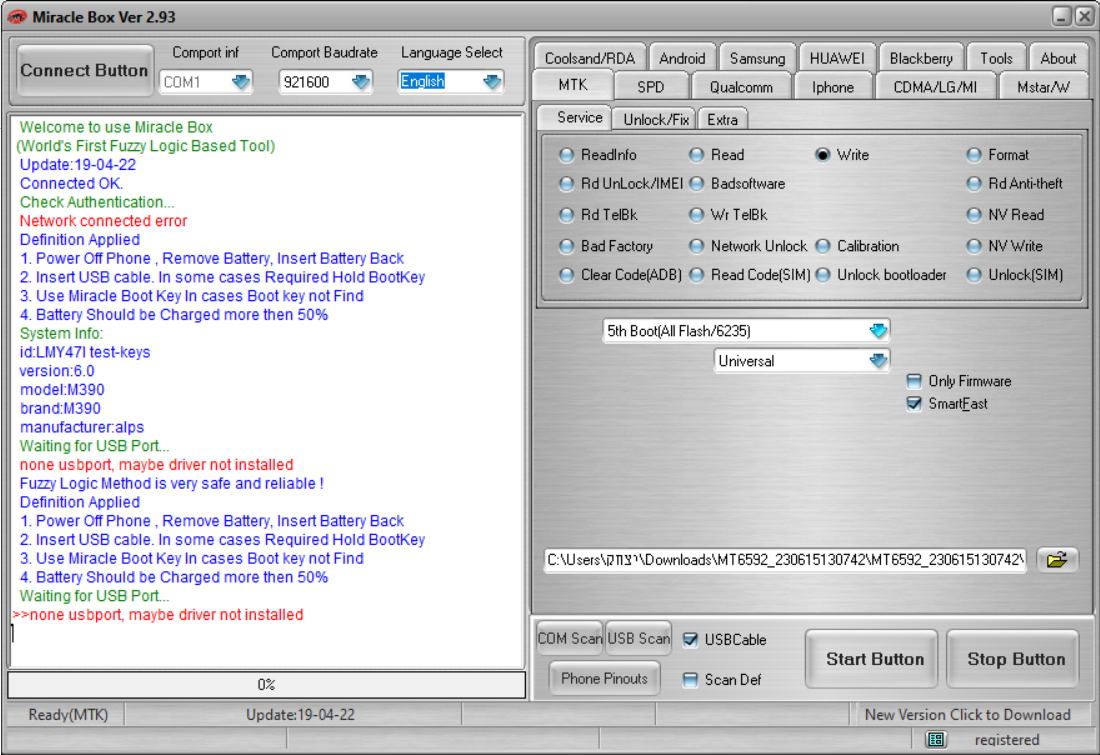Select the Read radio option
This screenshot has height=755, width=1100.
tap(696, 155)
